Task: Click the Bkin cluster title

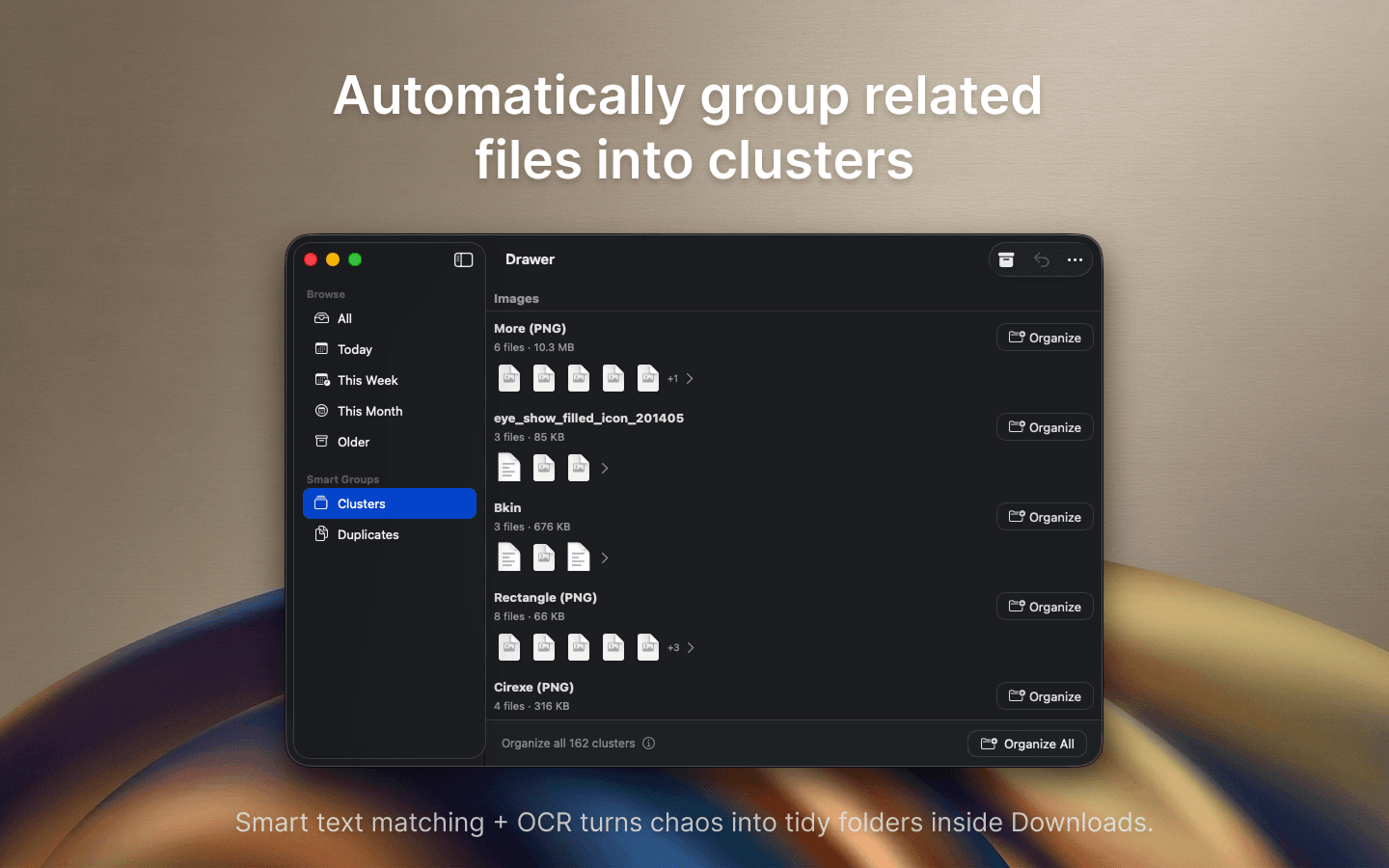Action: (507, 507)
